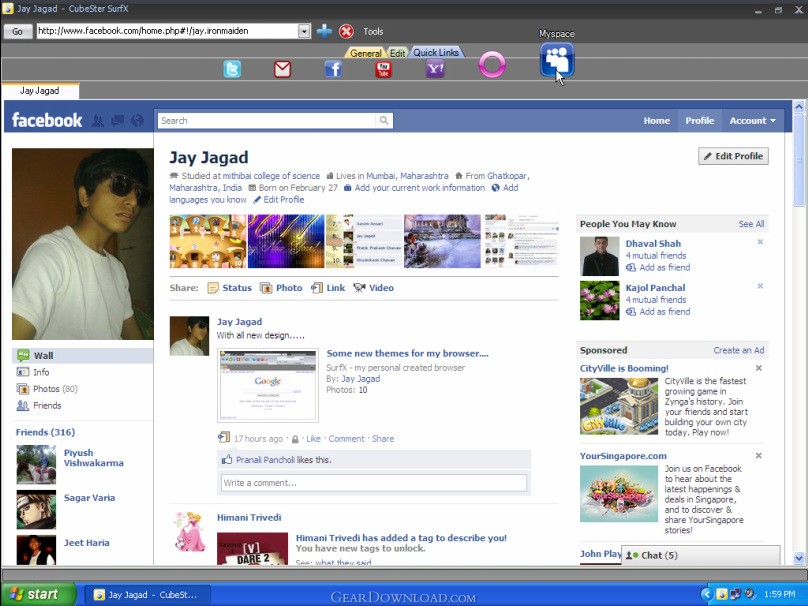
Task: Close the CityVille is Booming ad
Action: [759, 368]
